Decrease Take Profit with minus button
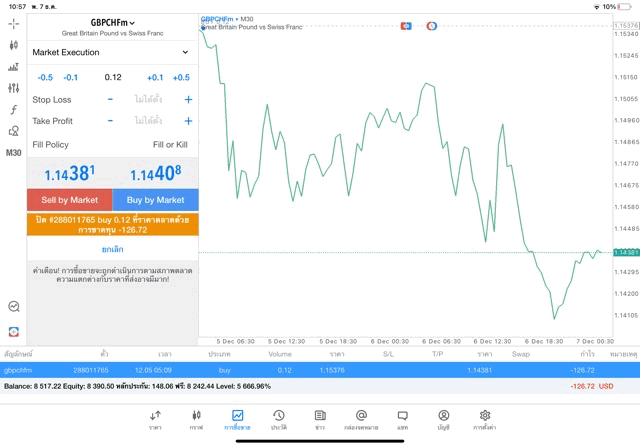Screen dimensions: 640x447 click(x=110, y=121)
